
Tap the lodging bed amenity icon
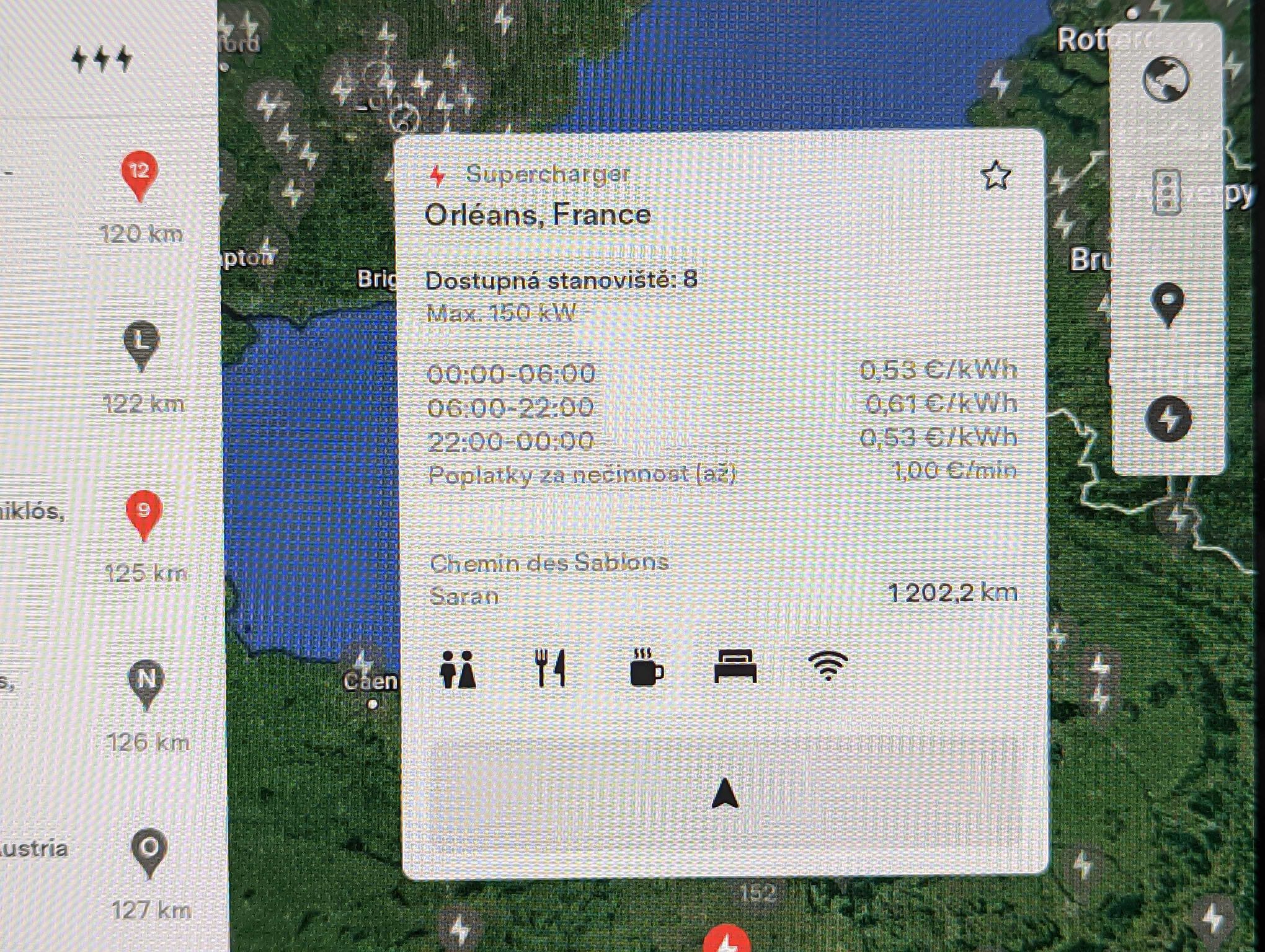click(x=735, y=666)
